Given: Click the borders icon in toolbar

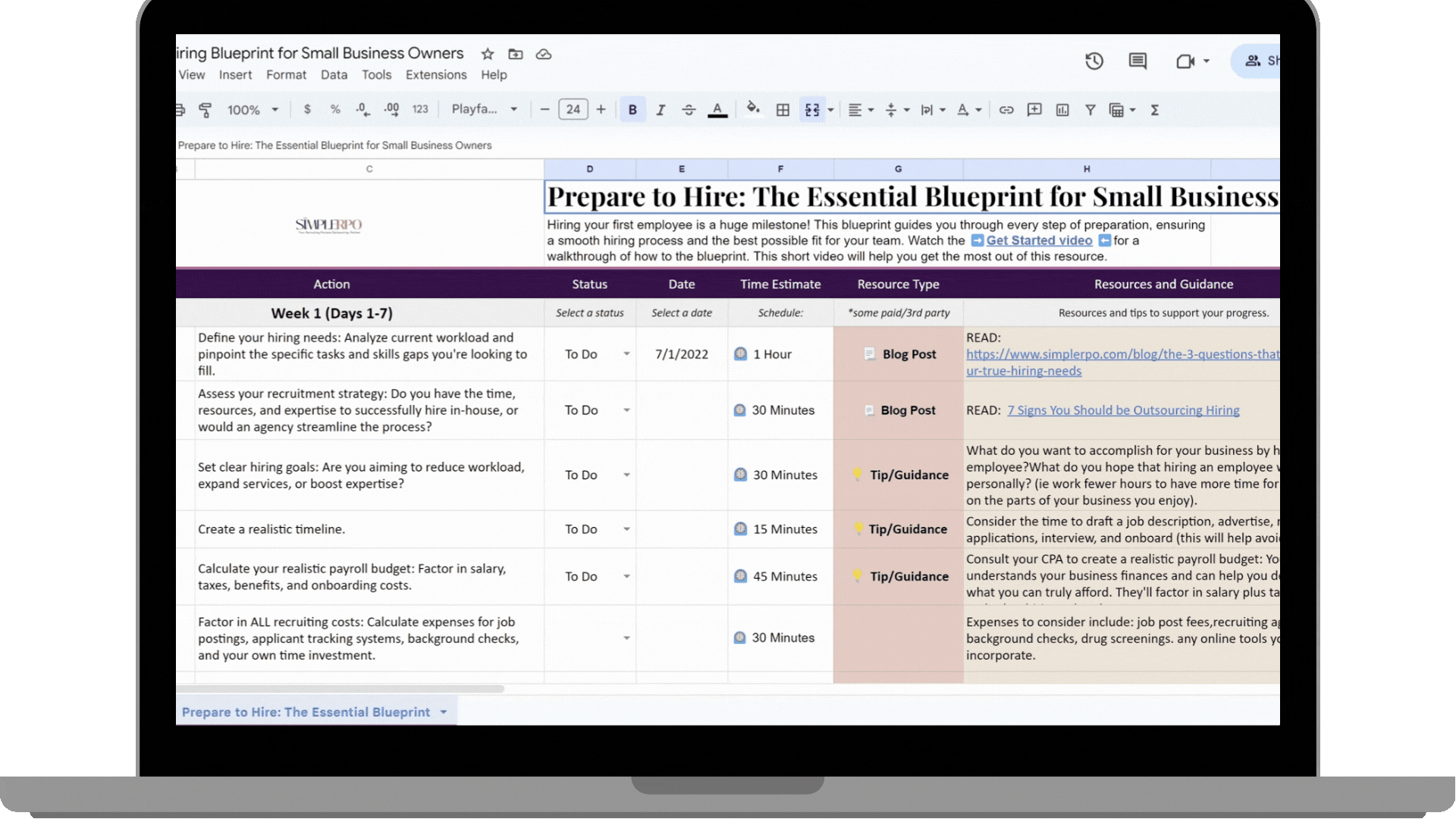Looking at the screenshot, I should tap(783, 110).
